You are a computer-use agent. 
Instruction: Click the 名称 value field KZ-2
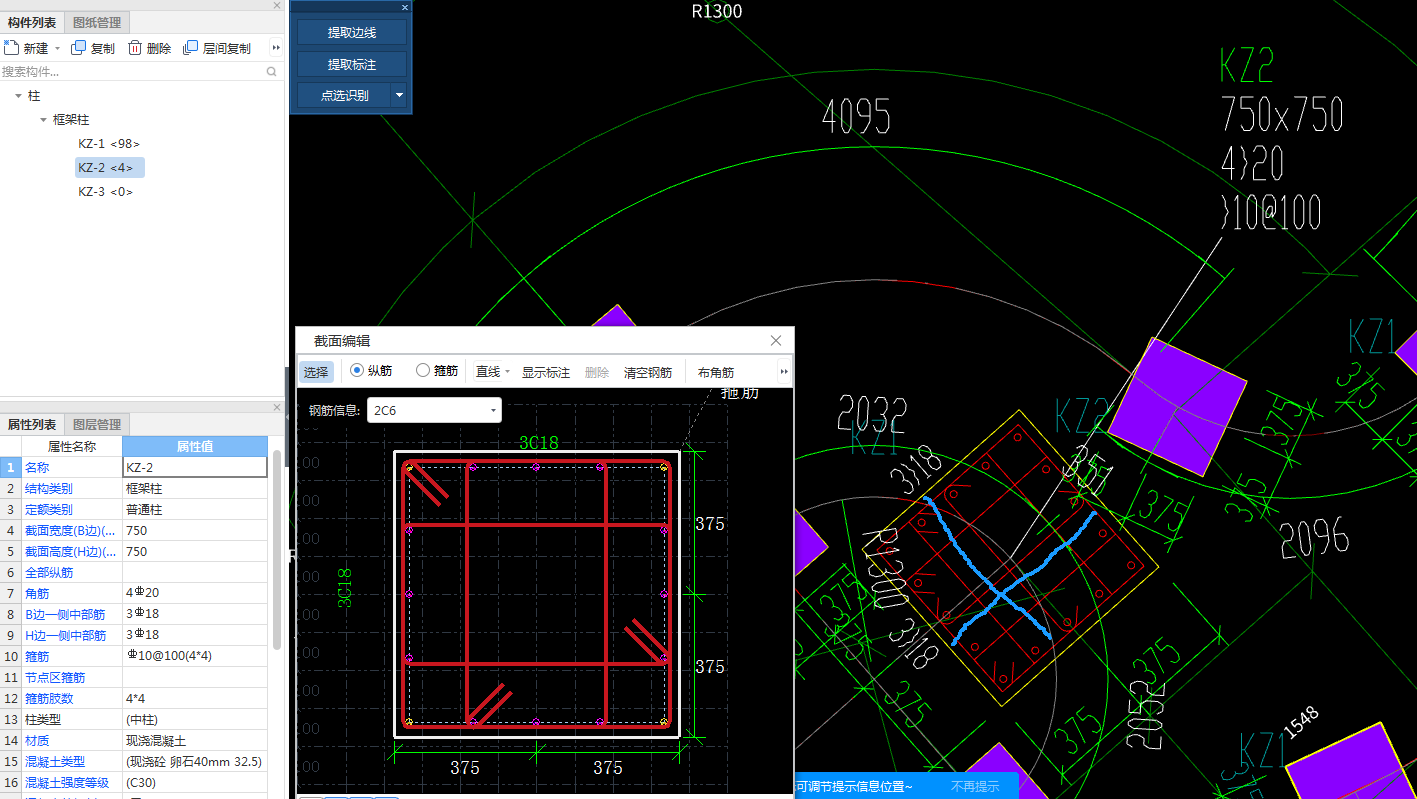[195, 467]
